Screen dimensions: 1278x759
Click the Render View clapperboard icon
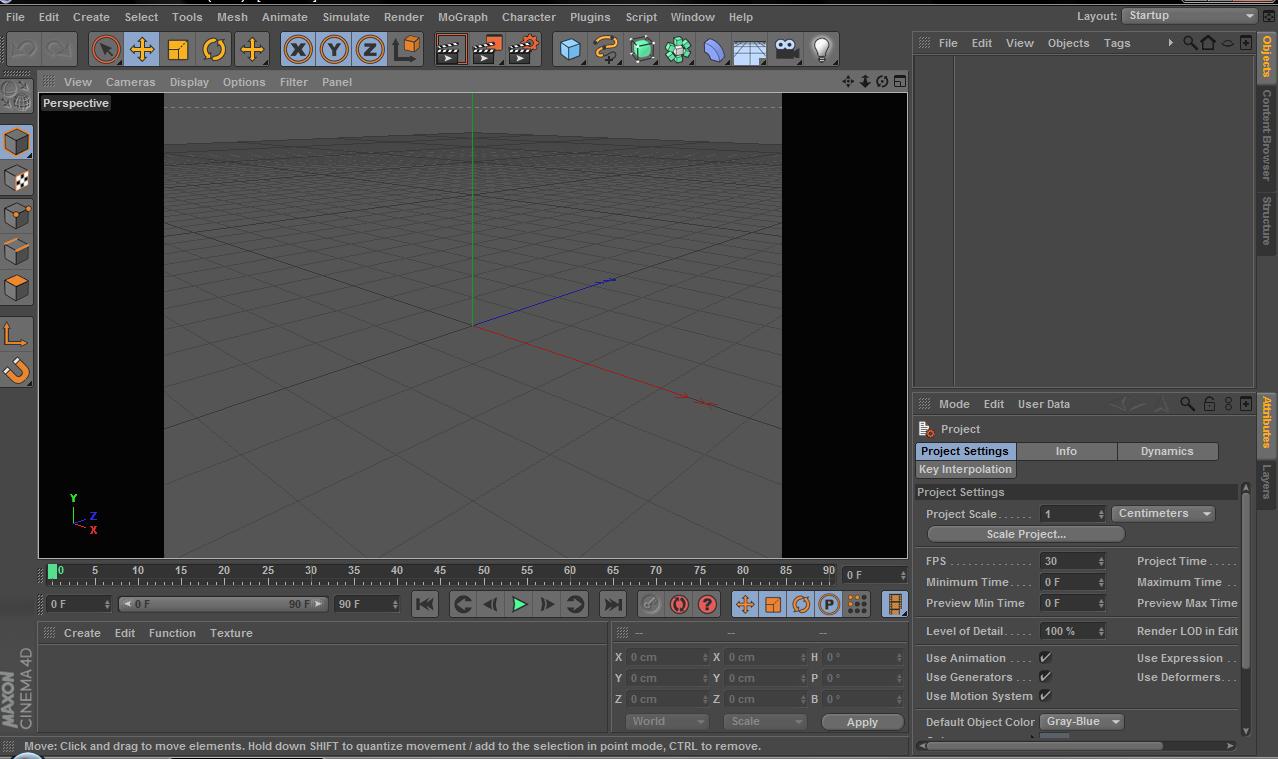click(451, 48)
